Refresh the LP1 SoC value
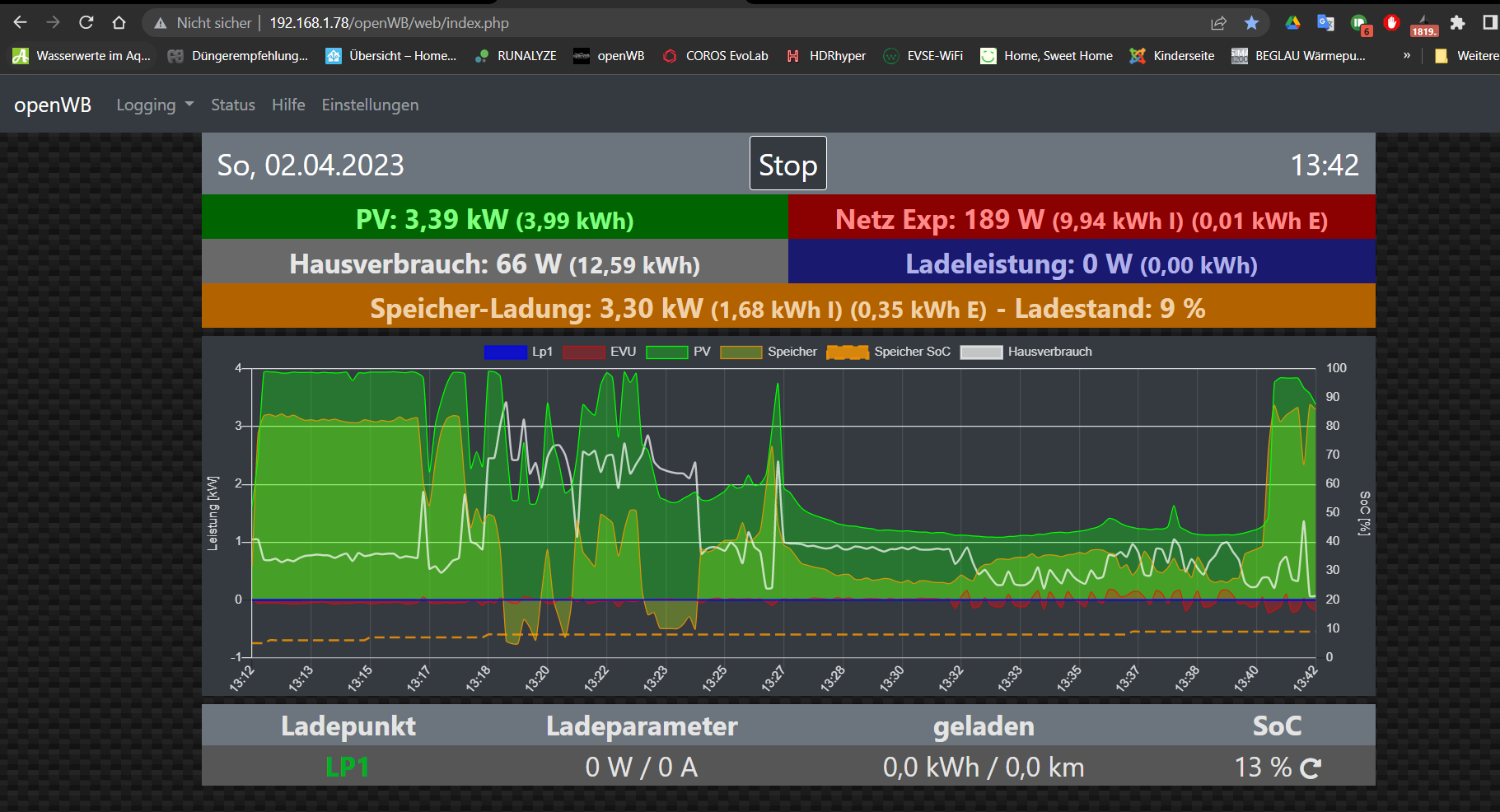 [x=1310, y=768]
